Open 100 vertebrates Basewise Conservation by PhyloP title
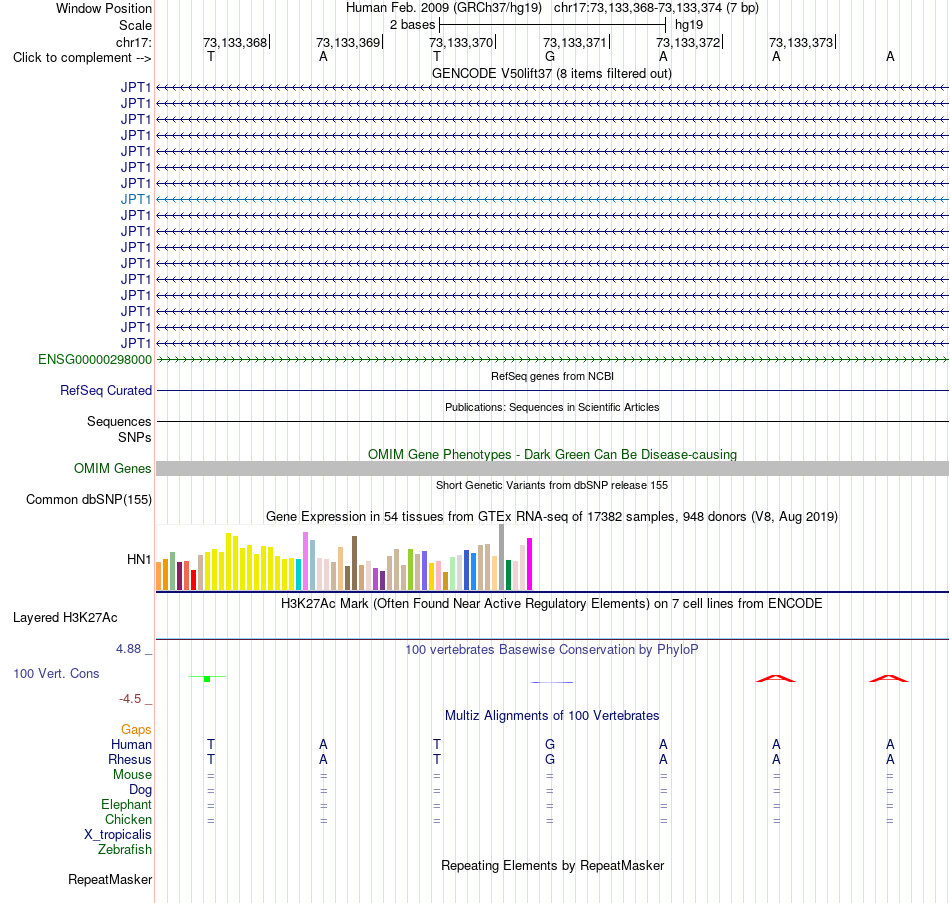950x903 pixels. pyautogui.click(x=552, y=650)
